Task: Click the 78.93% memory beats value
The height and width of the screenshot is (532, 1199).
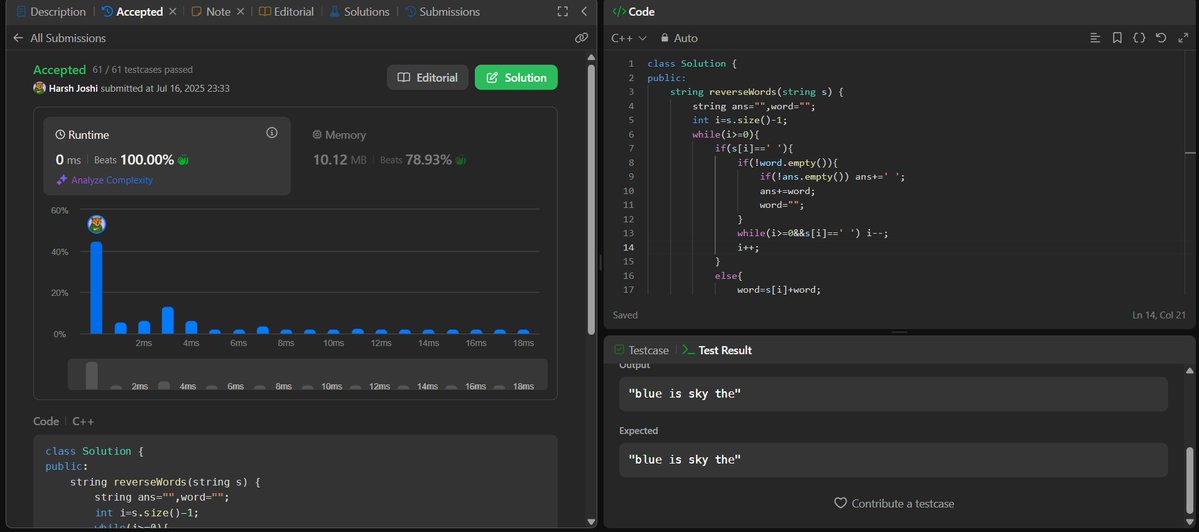Action: tap(428, 160)
